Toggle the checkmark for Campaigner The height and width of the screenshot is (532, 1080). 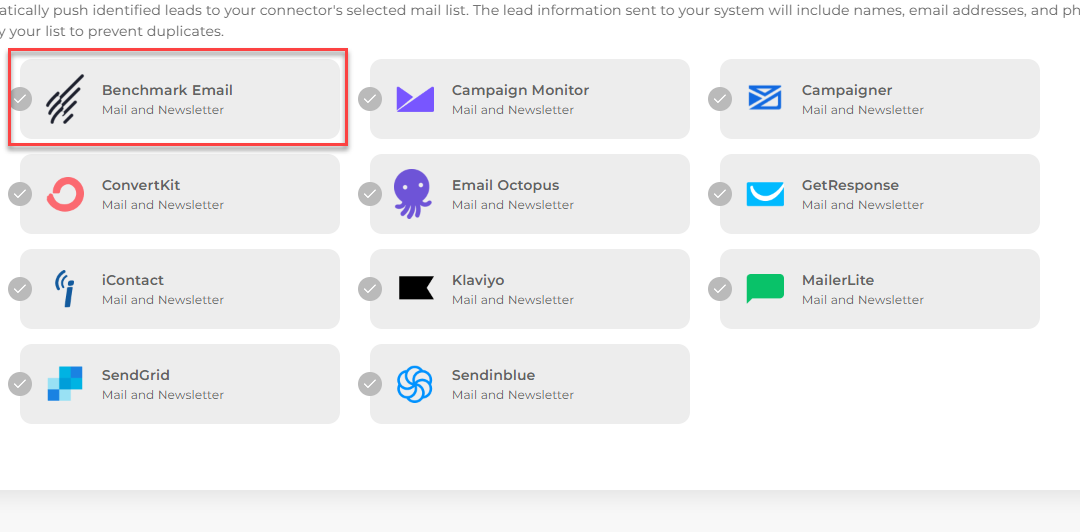pos(720,99)
